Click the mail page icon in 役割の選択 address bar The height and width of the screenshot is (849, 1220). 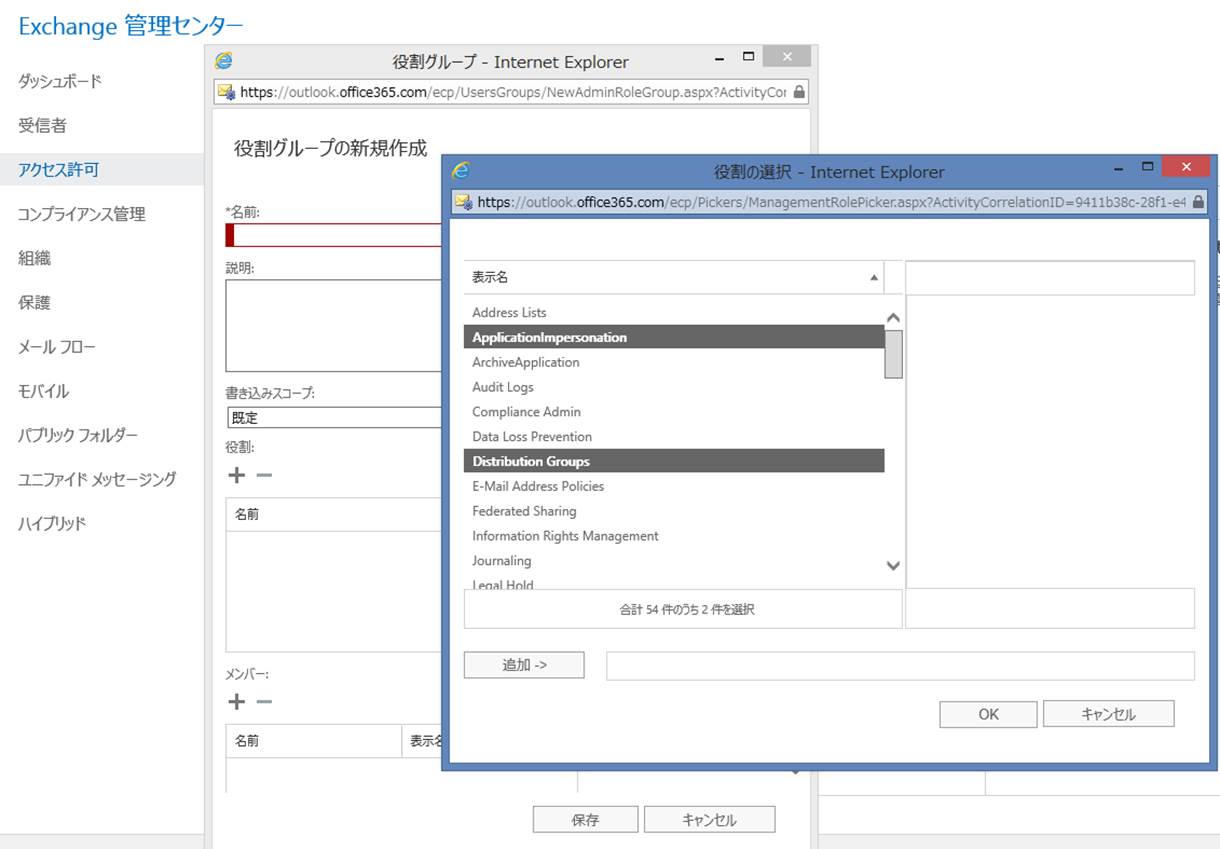(464, 202)
